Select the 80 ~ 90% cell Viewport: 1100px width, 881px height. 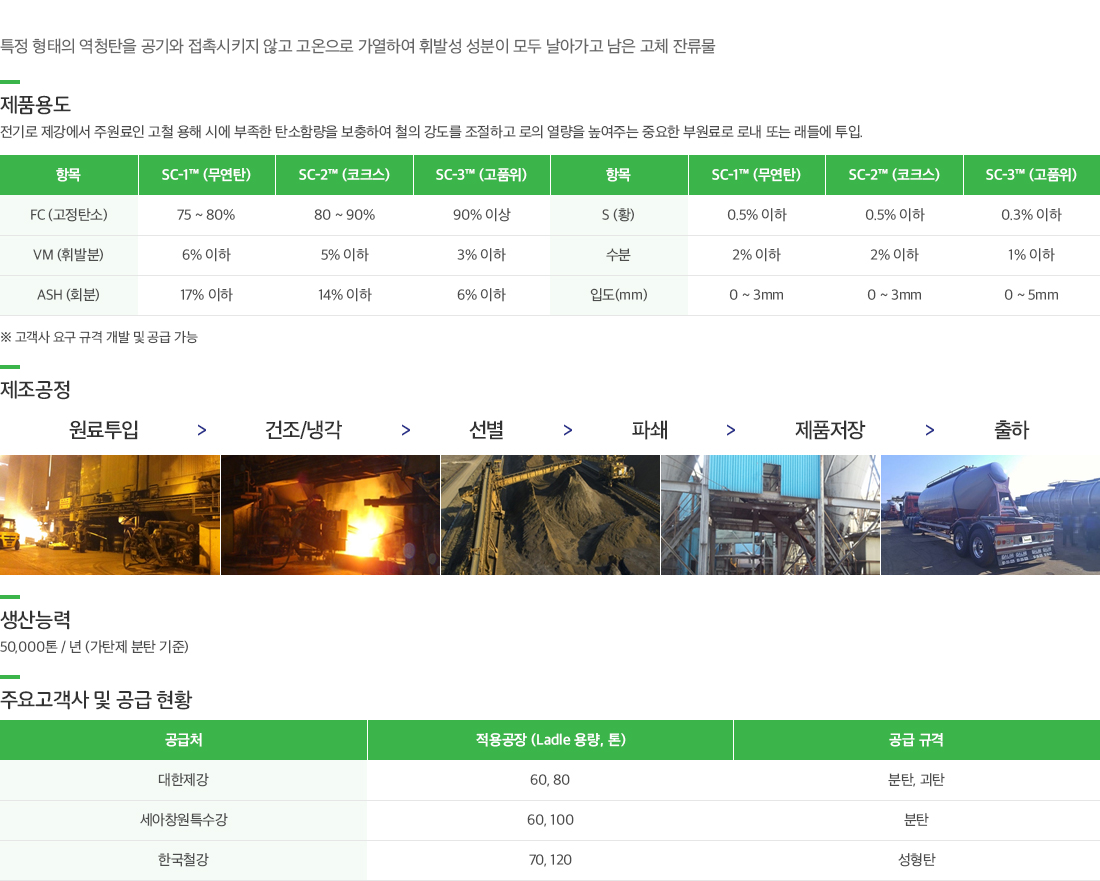pyautogui.click(x=344, y=215)
